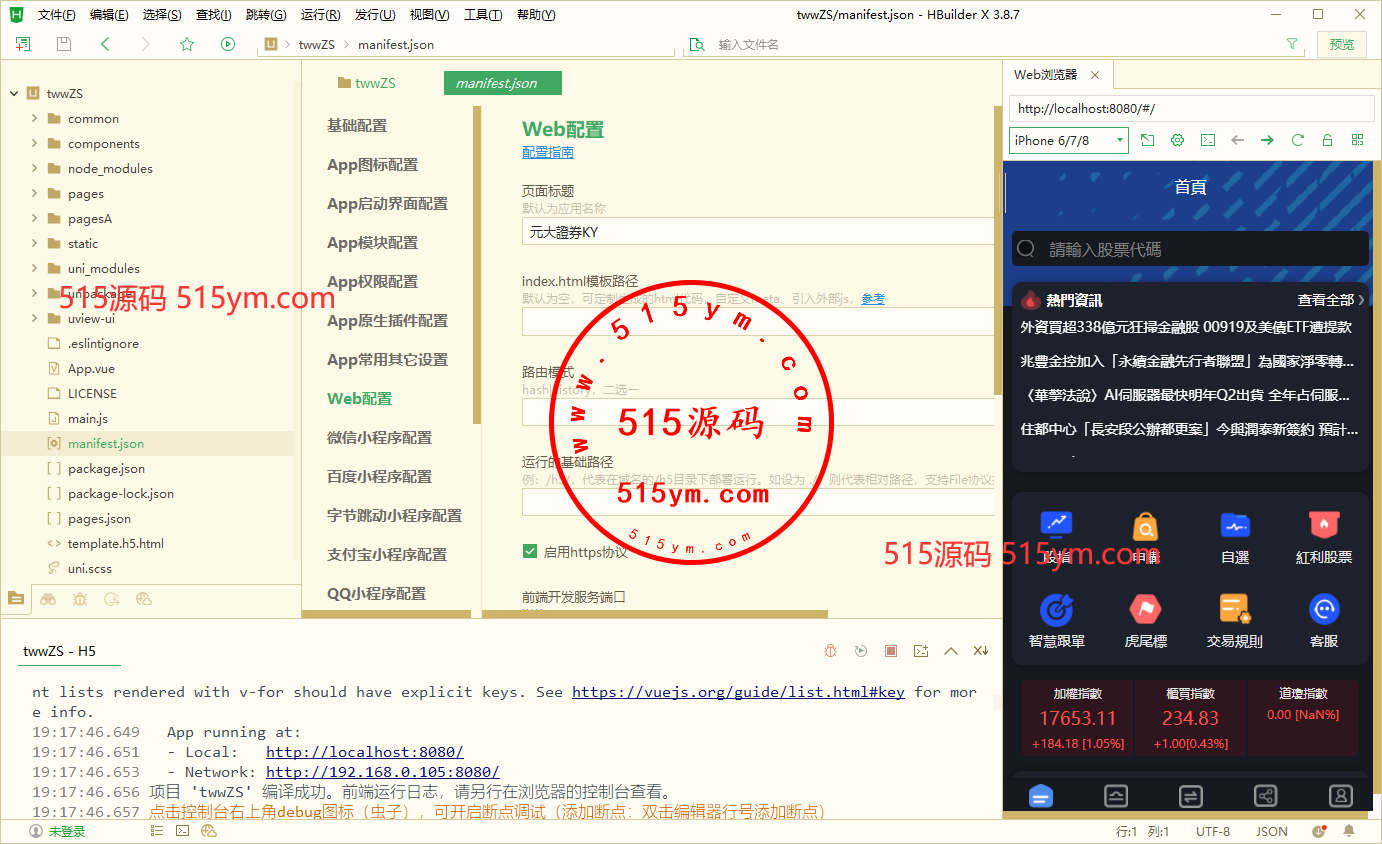Click the bookmark star icon in toolbar
This screenshot has height=844, width=1382.
click(x=187, y=44)
